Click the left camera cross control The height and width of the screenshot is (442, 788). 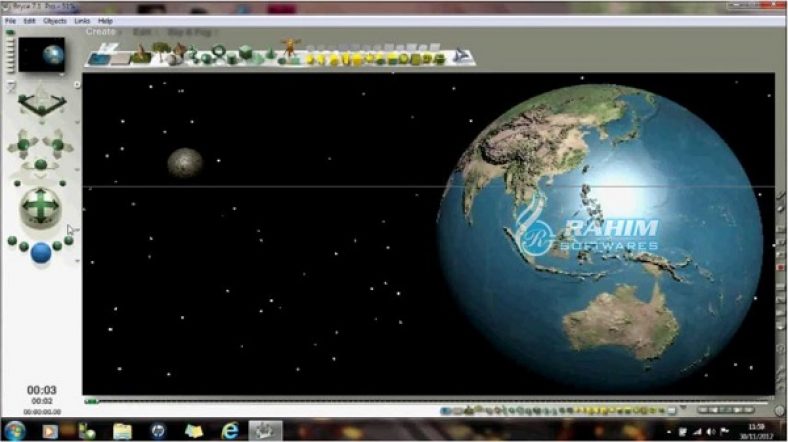(x=23, y=145)
